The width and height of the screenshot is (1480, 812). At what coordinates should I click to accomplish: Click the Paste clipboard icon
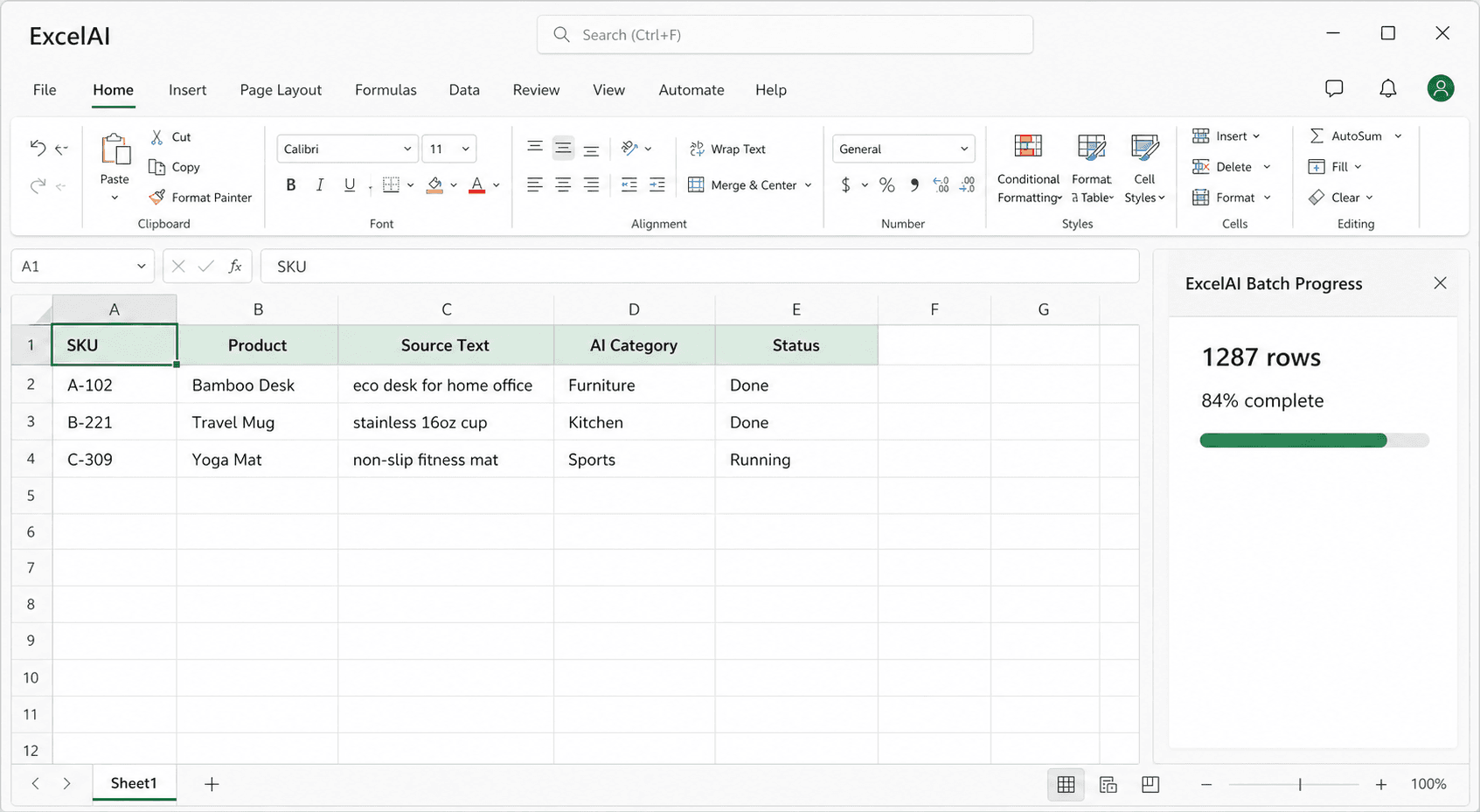[x=115, y=149]
